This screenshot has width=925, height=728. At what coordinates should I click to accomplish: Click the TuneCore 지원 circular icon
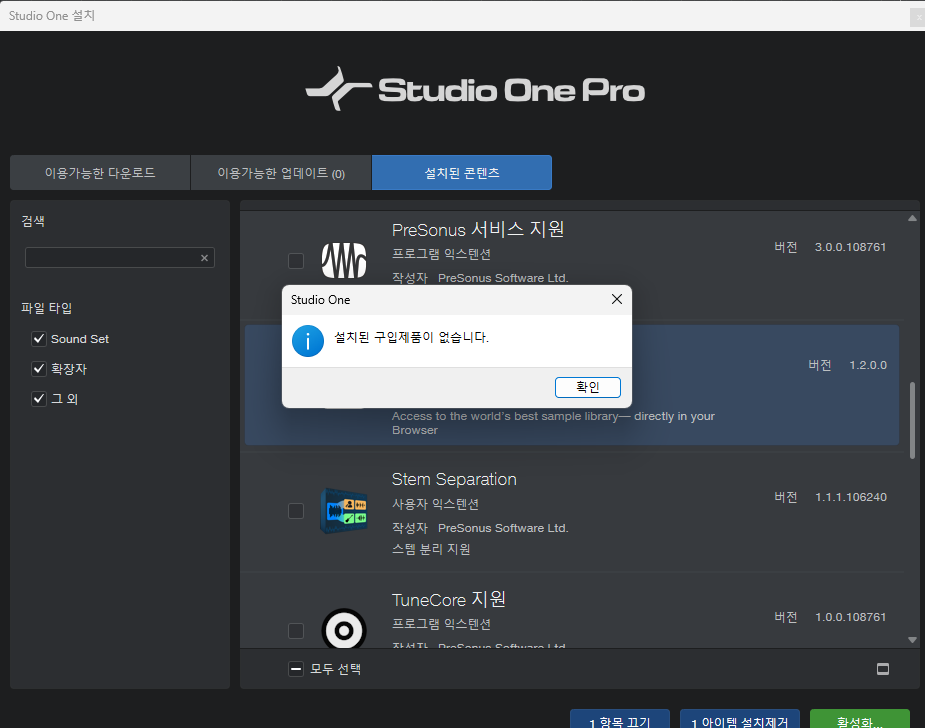tap(343, 631)
